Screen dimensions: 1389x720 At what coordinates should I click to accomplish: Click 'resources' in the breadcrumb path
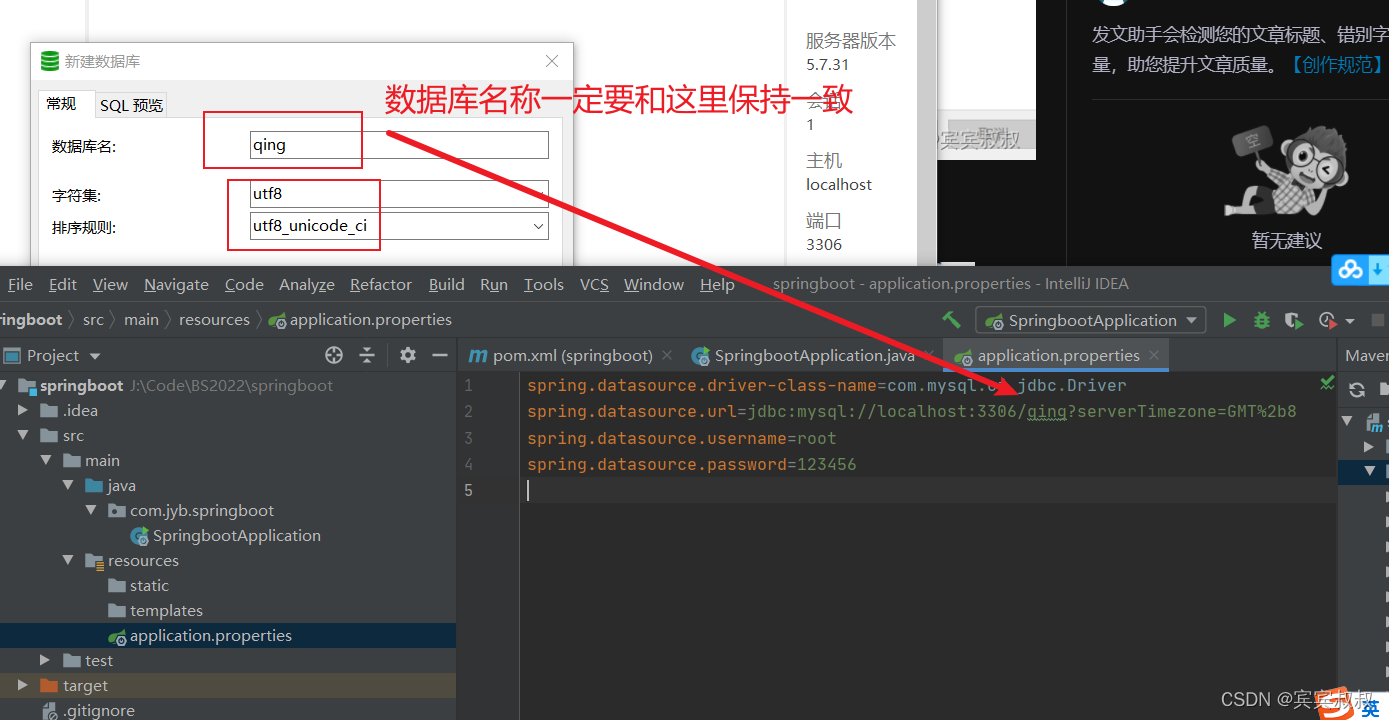(x=214, y=320)
